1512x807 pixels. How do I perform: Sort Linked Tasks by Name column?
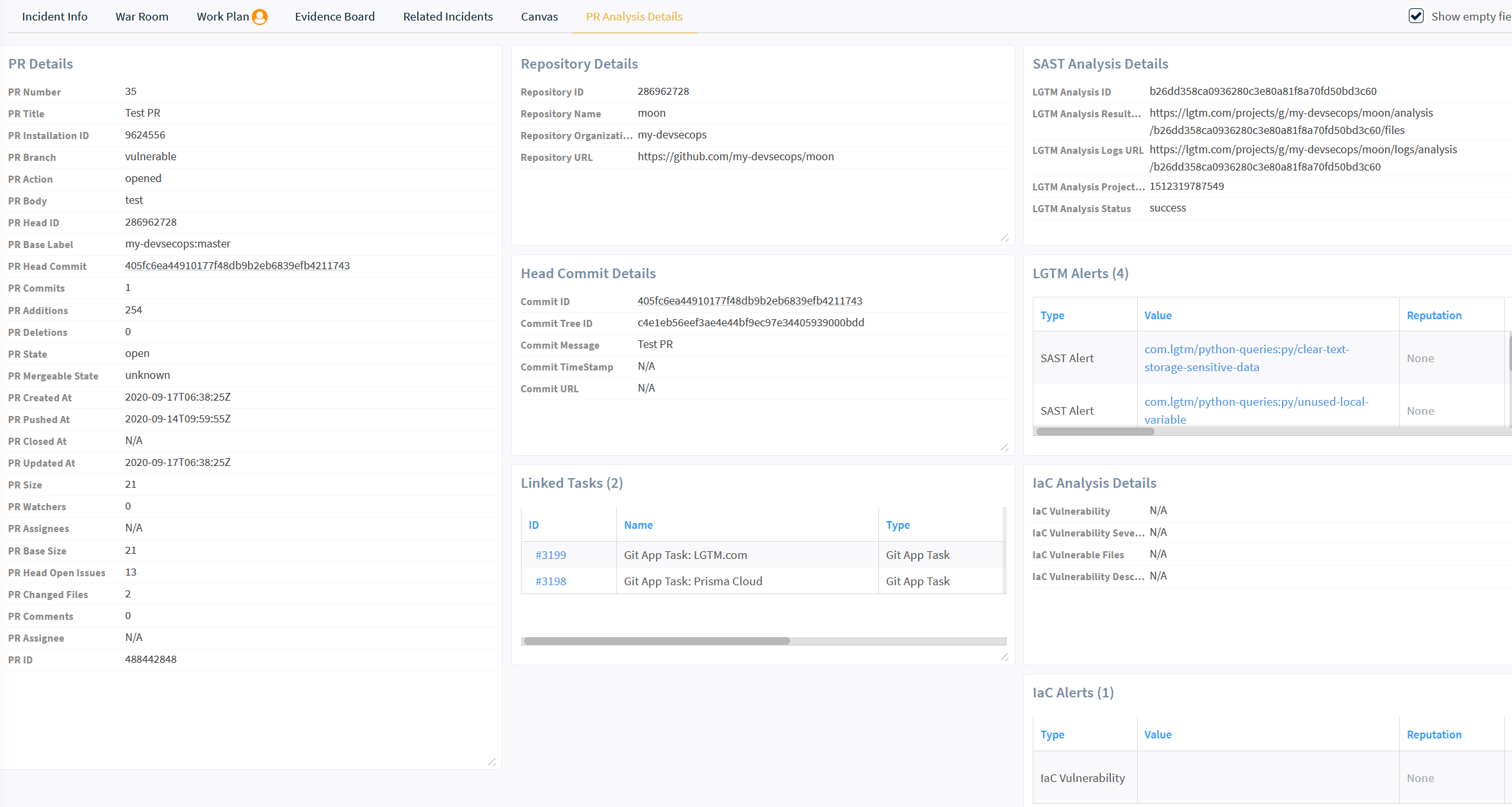638,525
